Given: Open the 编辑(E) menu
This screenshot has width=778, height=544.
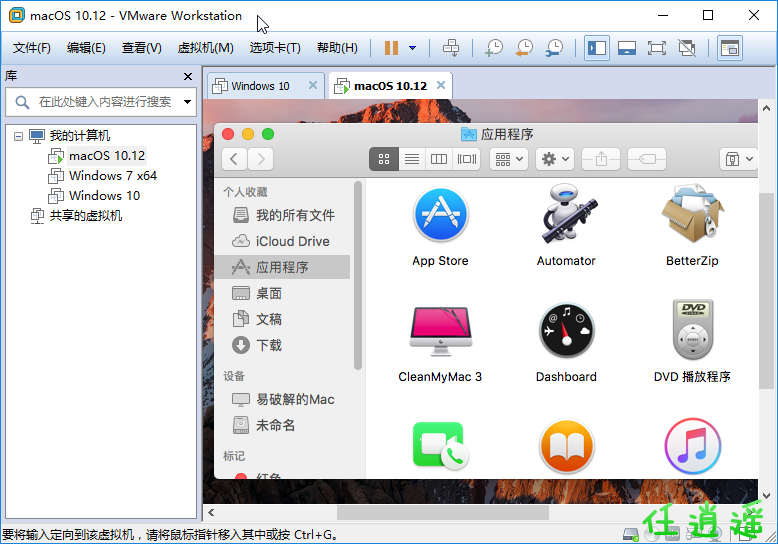Looking at the screenshot, I should 86,48.
